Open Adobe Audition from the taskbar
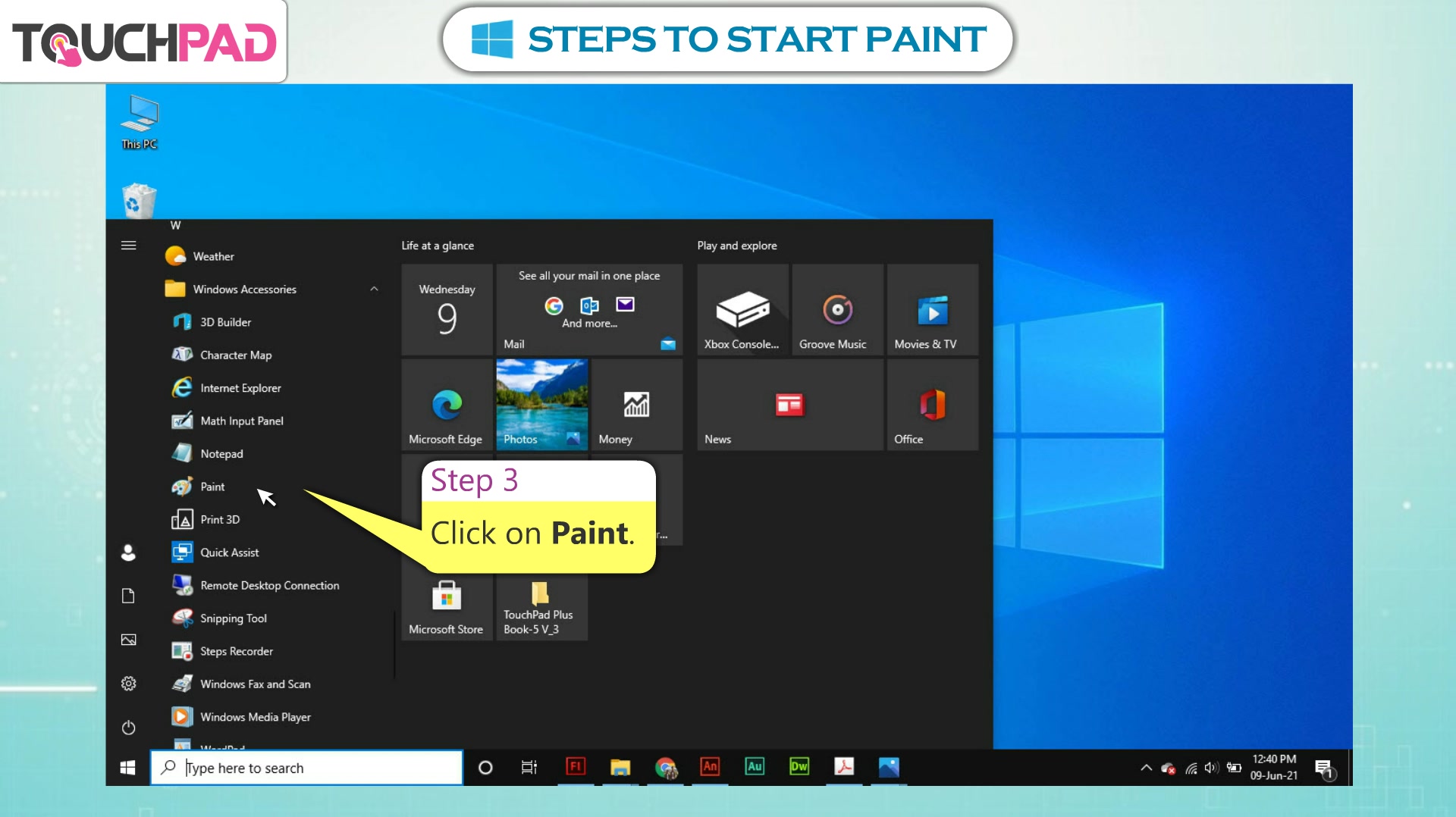Viewport: 1456px width, 817px height. point(755,767)
